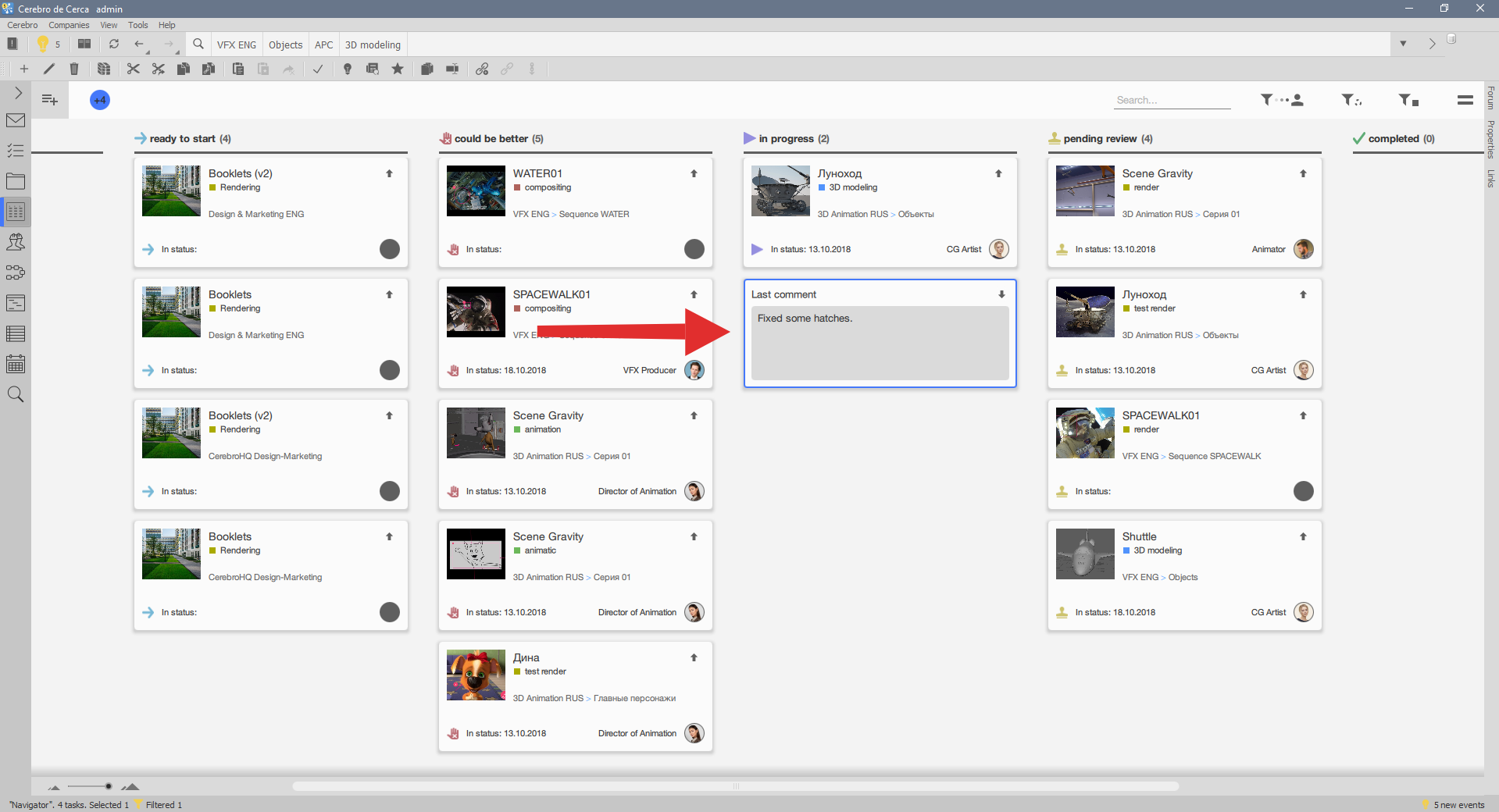This screenshot has width=1499, height=812.
Task: Toggle the filter by activity funnel icon
Action: (1351, 100)
